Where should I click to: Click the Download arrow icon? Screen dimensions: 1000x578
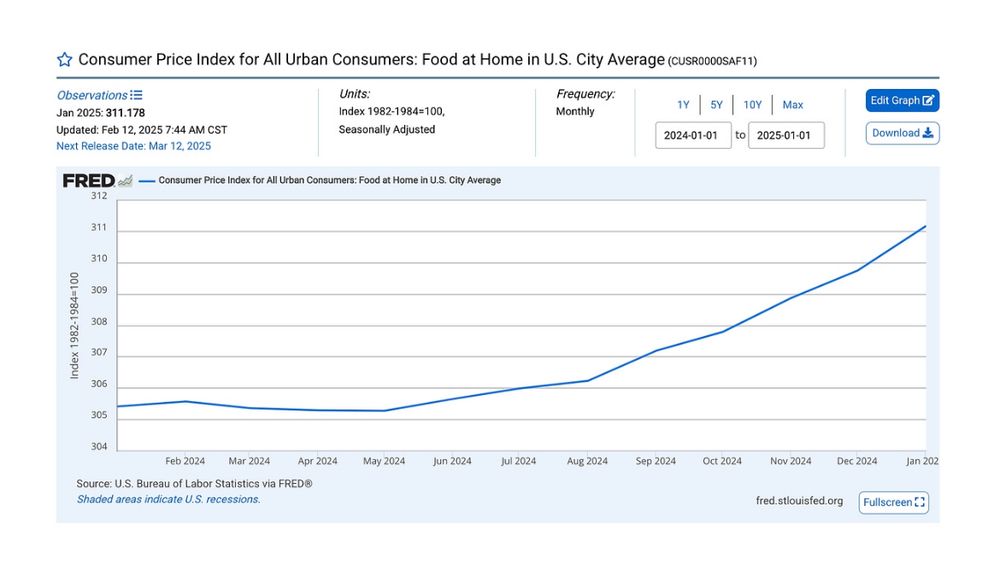coord(928,133)
